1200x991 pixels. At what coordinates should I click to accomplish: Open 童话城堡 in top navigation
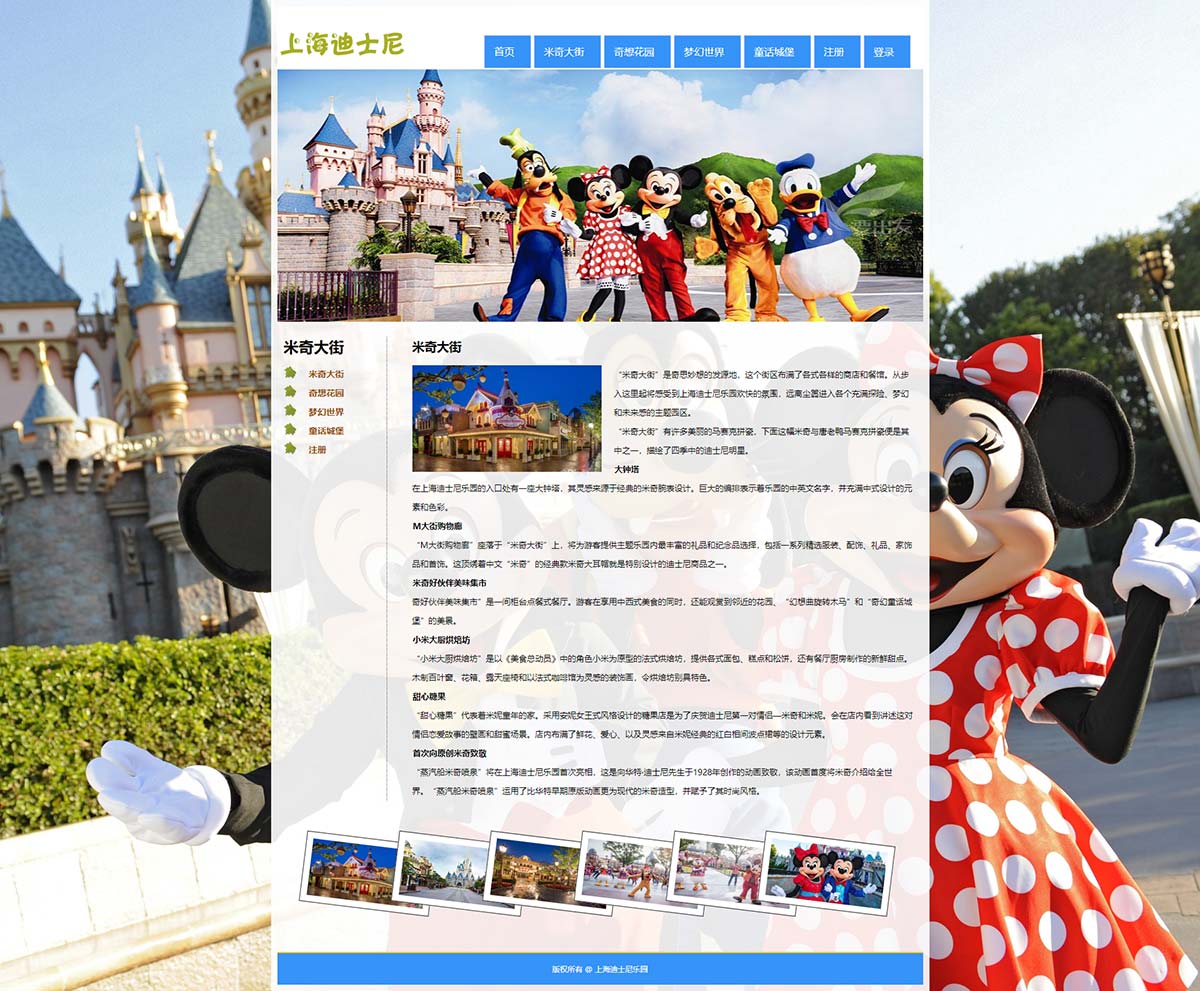coord(777,52)
